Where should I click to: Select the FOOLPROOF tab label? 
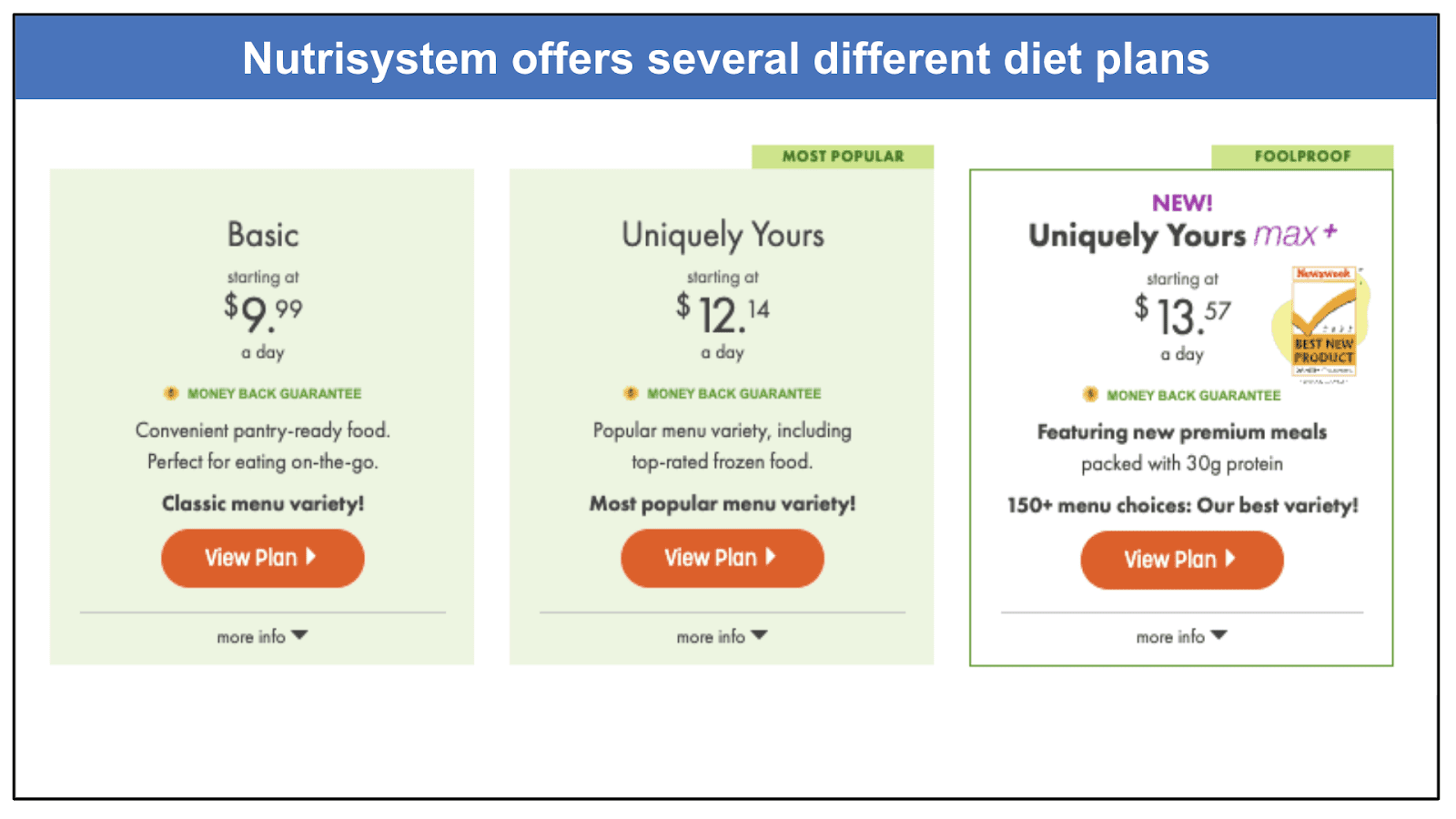pyautogui.click(x=1301, y=156)
